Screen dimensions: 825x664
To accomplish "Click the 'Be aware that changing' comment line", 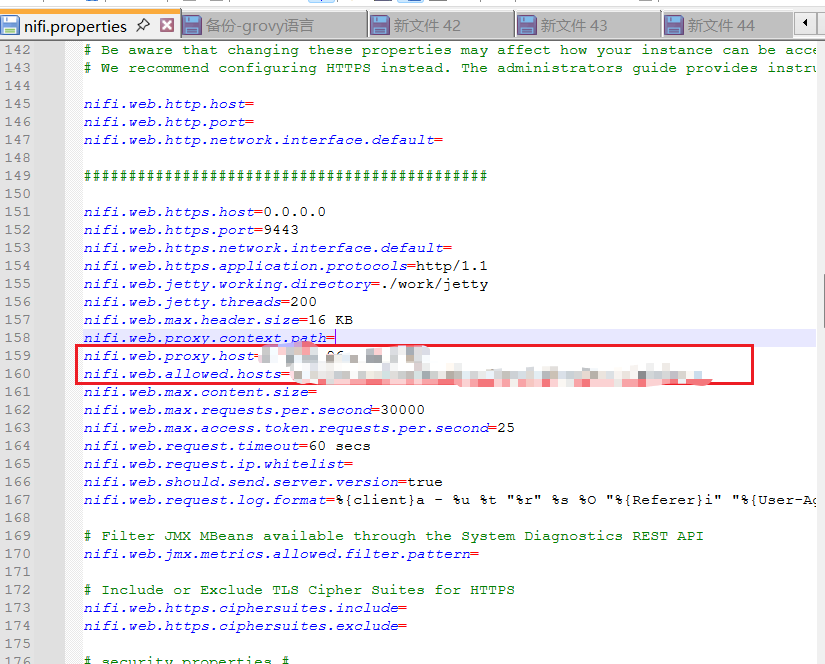I will (450, 50).
